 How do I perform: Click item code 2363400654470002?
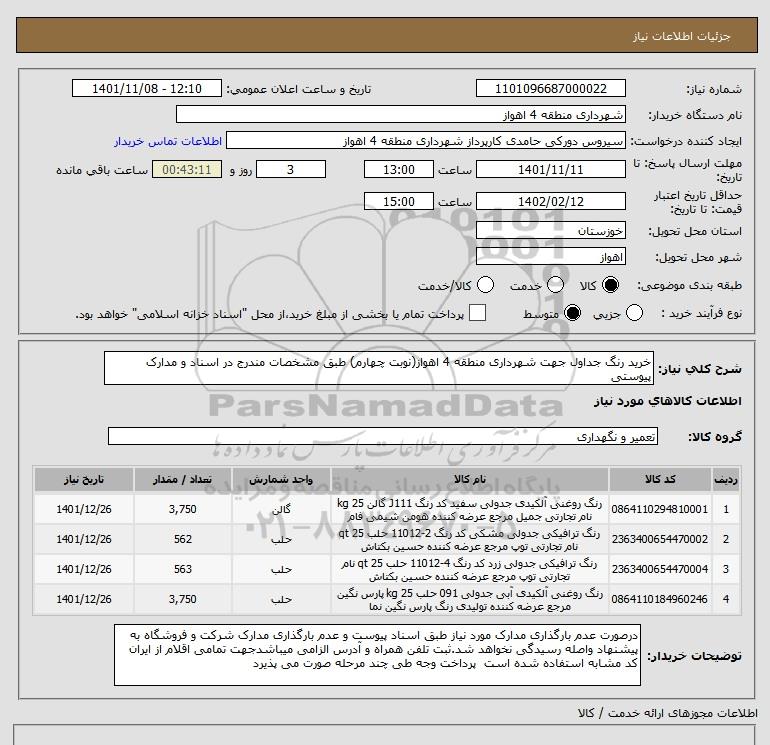(660, 539)
